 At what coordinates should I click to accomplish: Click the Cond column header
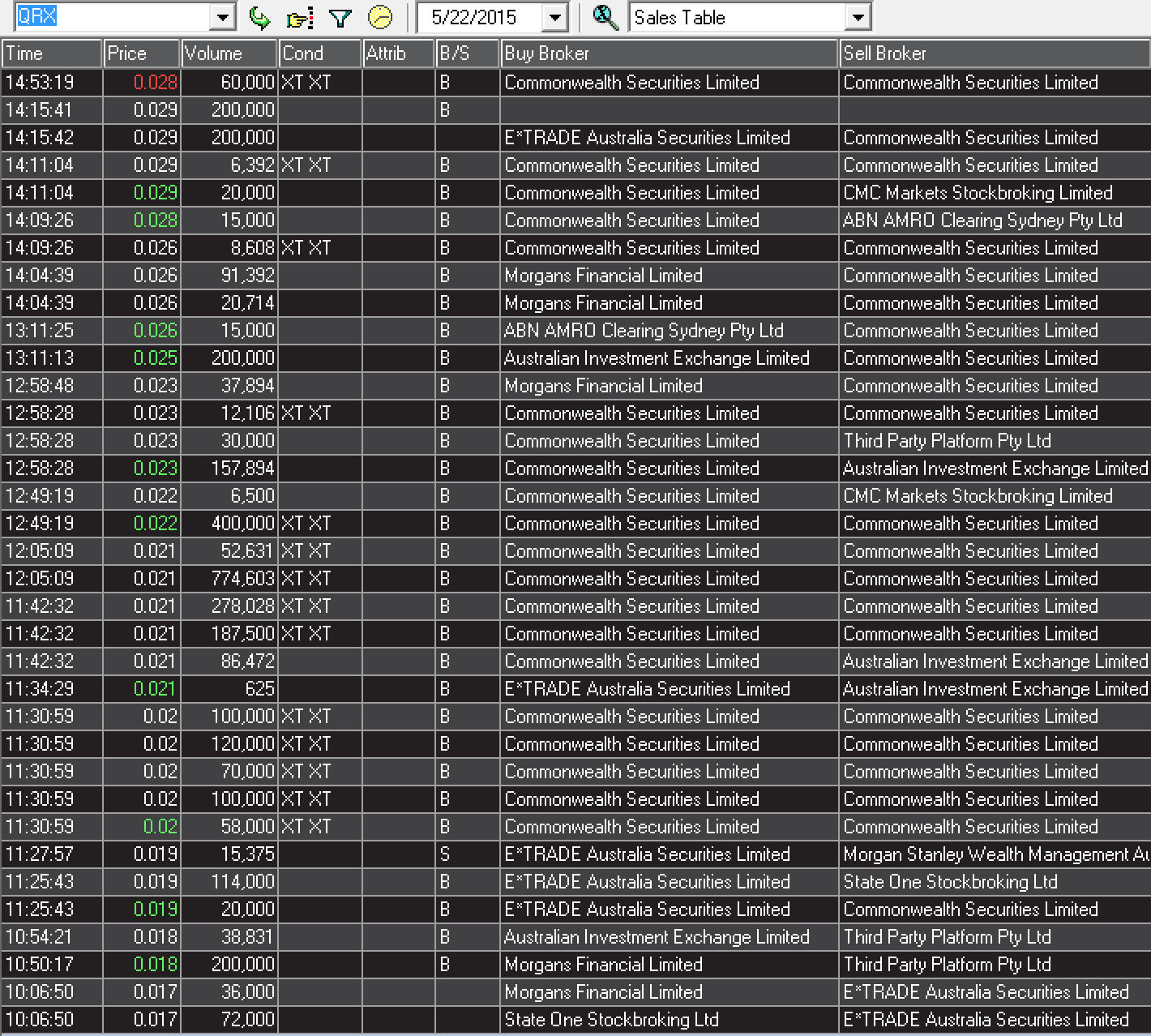coord(319,54)
